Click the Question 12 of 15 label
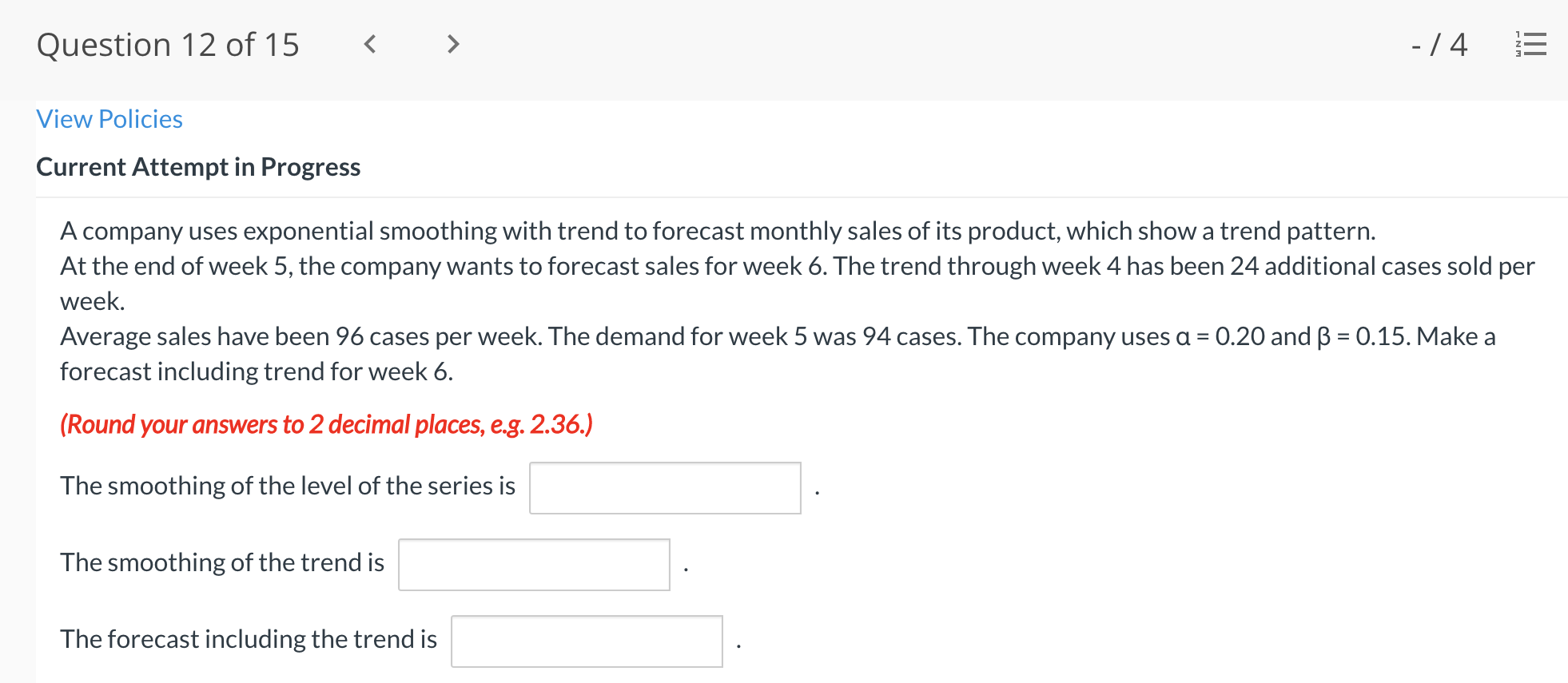This screenshot has width=1568, height=683. 168,46
